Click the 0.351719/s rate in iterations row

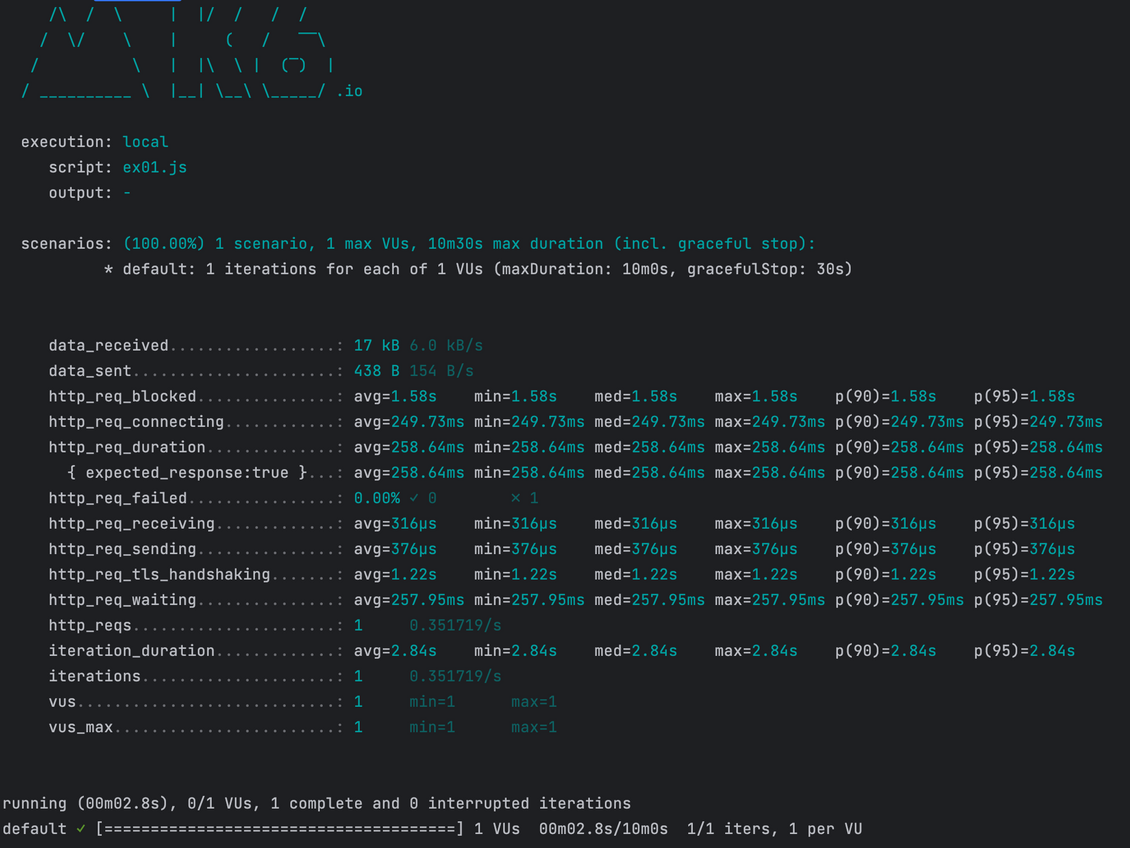coord(455,677)
